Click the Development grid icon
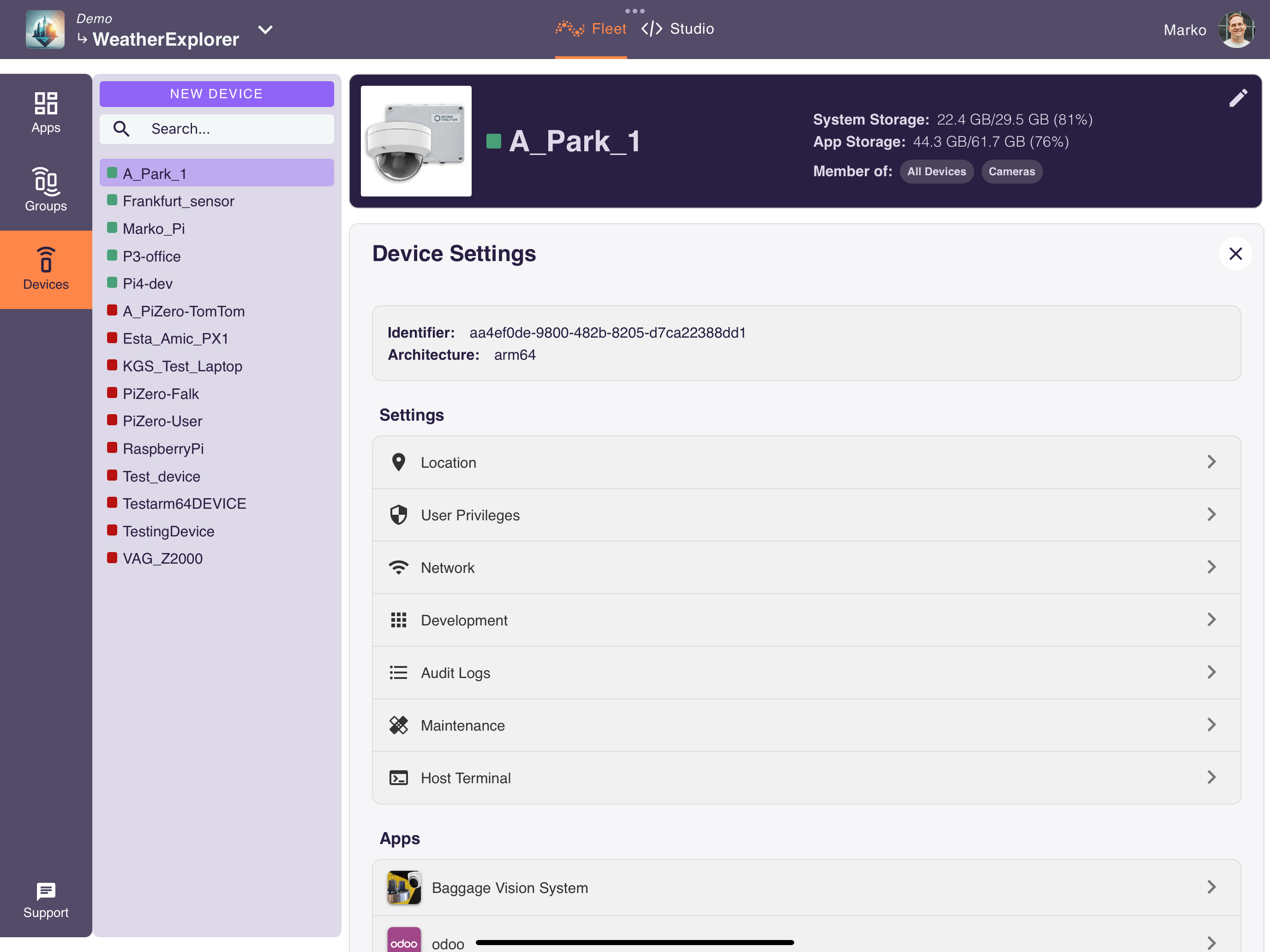1270x952 pixels. [x=398, y=620]
